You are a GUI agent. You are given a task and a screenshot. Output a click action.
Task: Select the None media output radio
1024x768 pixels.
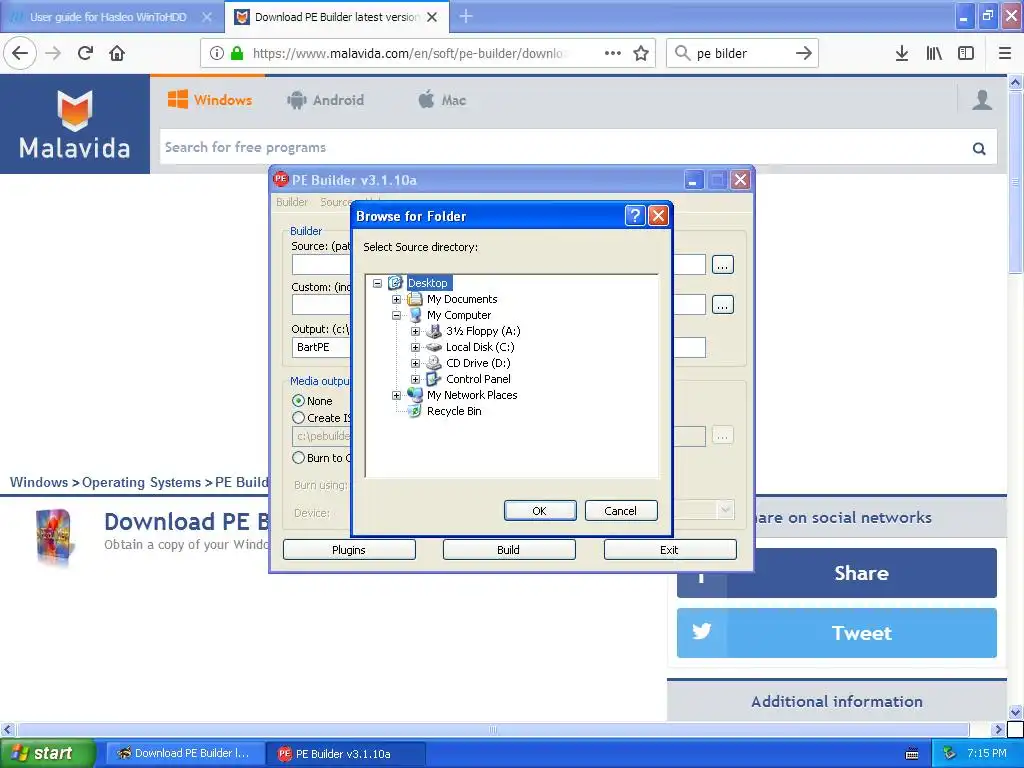click(298, 400)
